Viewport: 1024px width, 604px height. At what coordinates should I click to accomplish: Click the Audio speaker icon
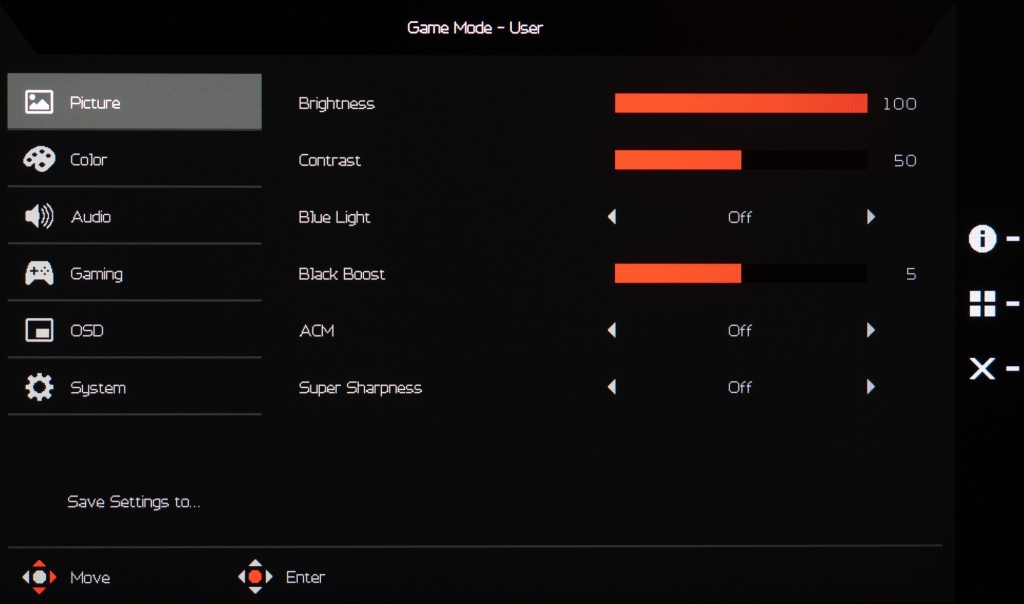pos(39,217)
